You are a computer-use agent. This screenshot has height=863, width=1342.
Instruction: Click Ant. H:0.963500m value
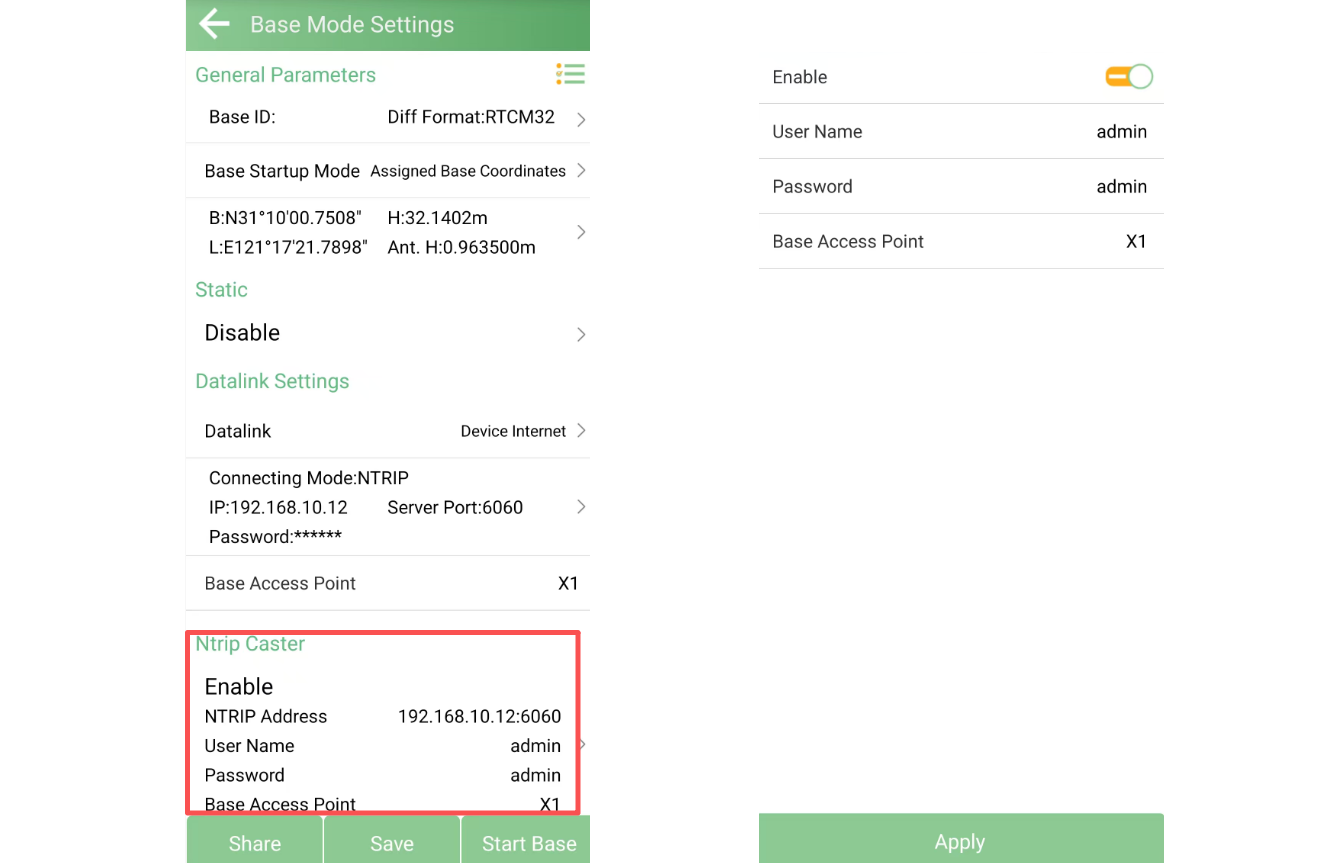click(461, 247)
